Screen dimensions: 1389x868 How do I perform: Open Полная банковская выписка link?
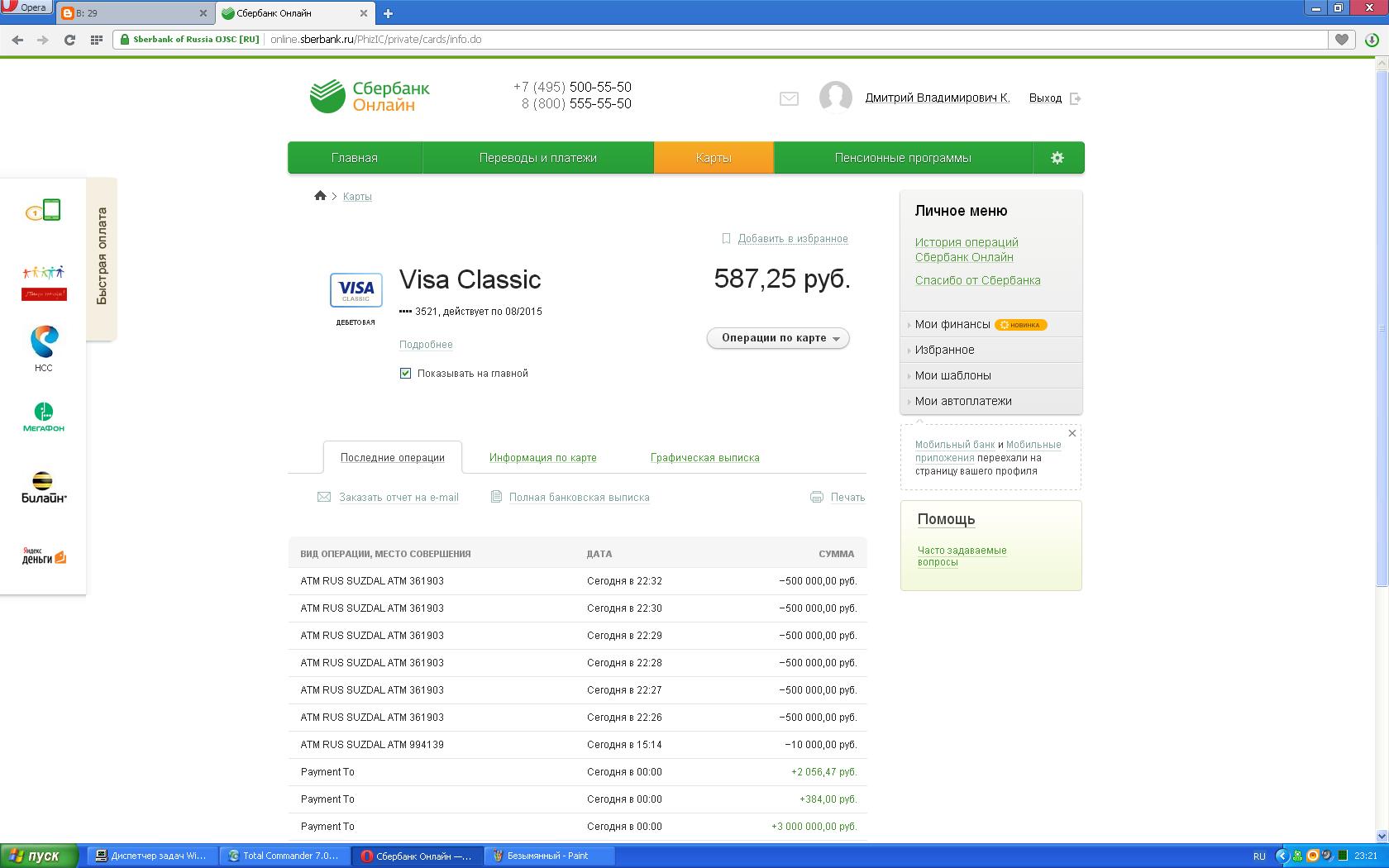coord(580,497)
